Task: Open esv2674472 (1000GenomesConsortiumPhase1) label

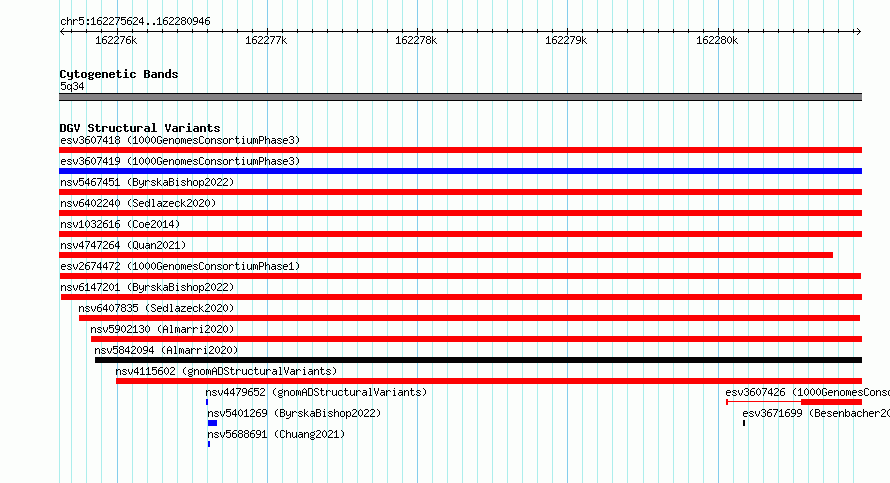Action: 180,266
